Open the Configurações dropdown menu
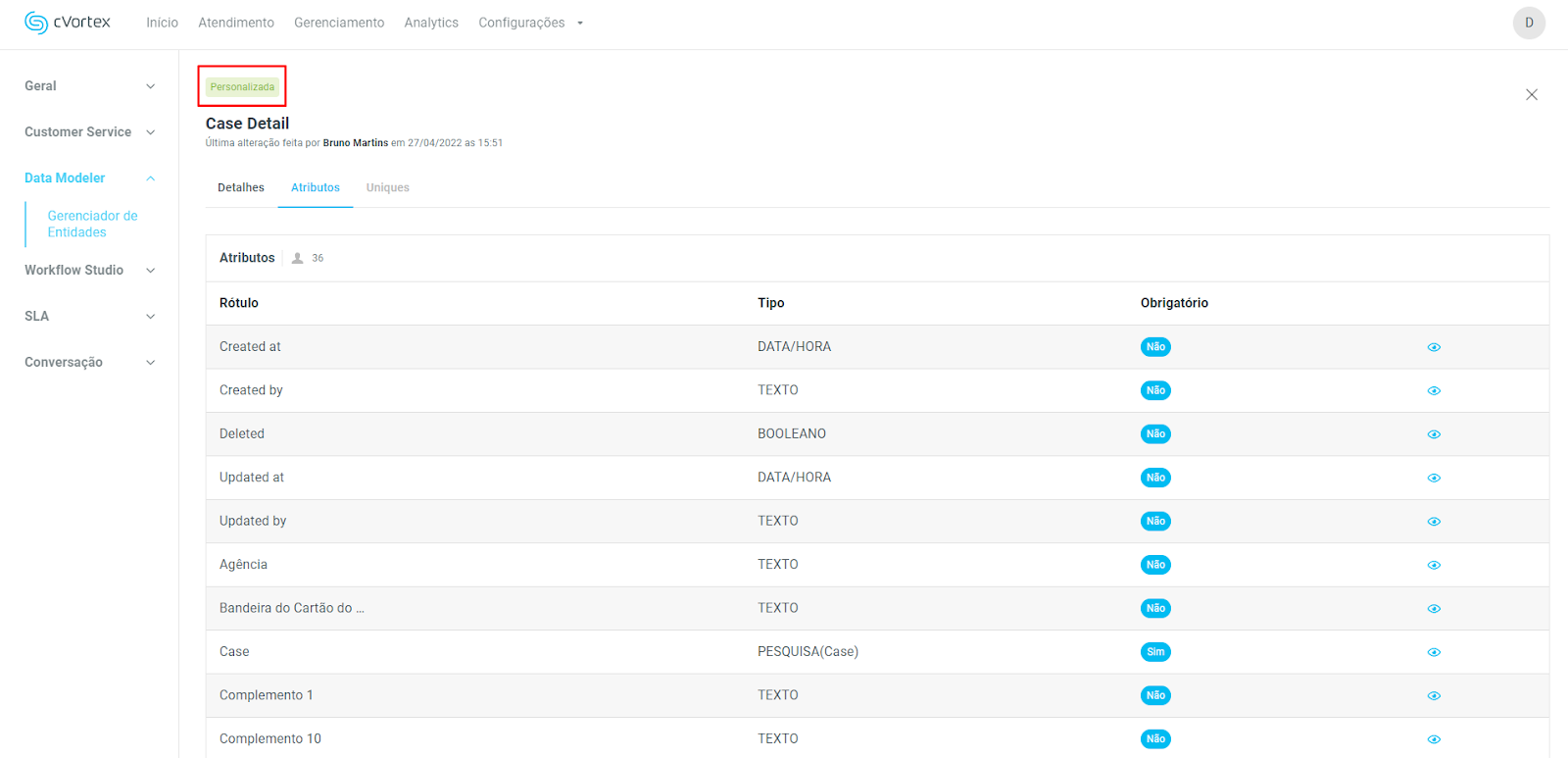The width and height of the screenshot is (1568, 758). [x=530, y=23]
